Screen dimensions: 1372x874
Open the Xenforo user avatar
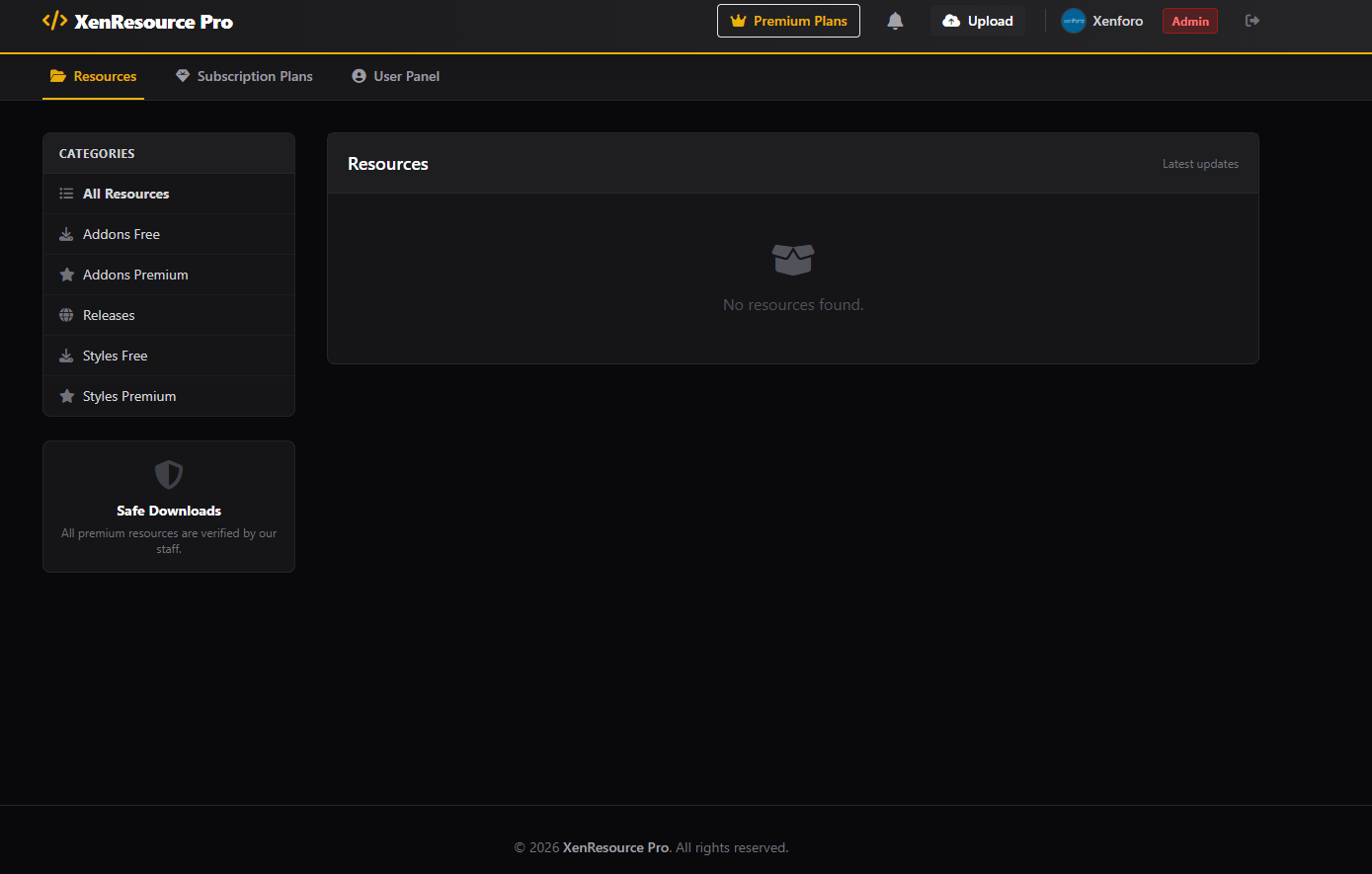1074,21
